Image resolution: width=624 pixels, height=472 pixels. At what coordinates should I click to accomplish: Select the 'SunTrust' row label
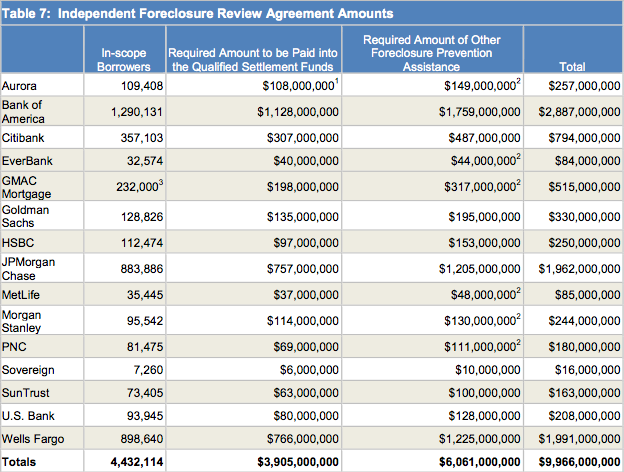pyautogui.click(x=25, y=393)
